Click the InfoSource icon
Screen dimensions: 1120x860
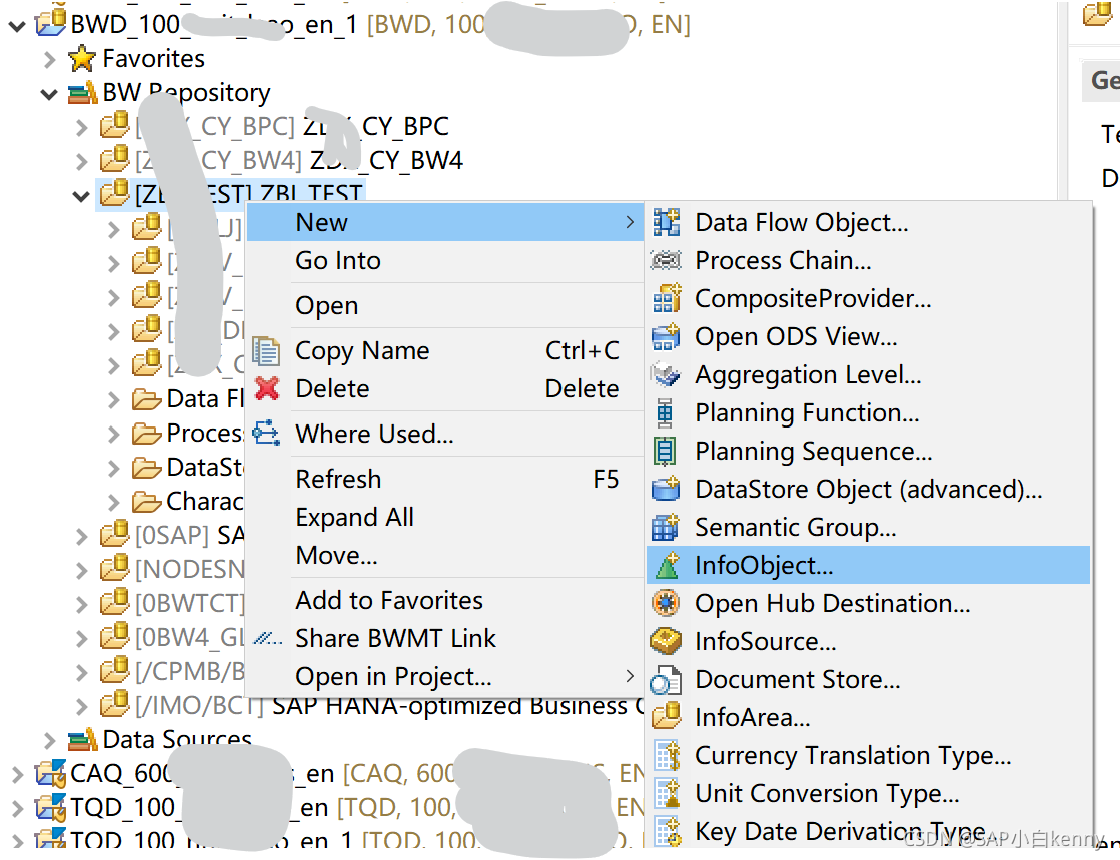coord(666,641)
